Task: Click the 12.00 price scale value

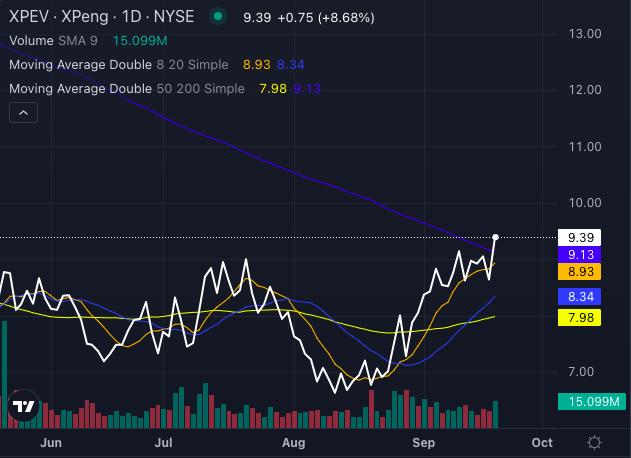Action: click(x=585, y=89)
